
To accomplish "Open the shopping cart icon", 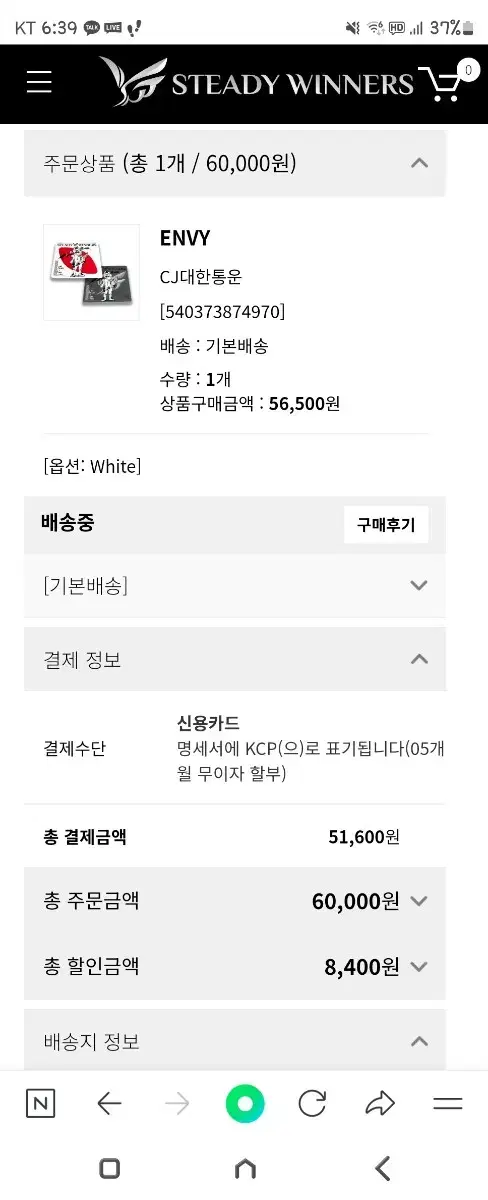I will (x=448, y=83).
